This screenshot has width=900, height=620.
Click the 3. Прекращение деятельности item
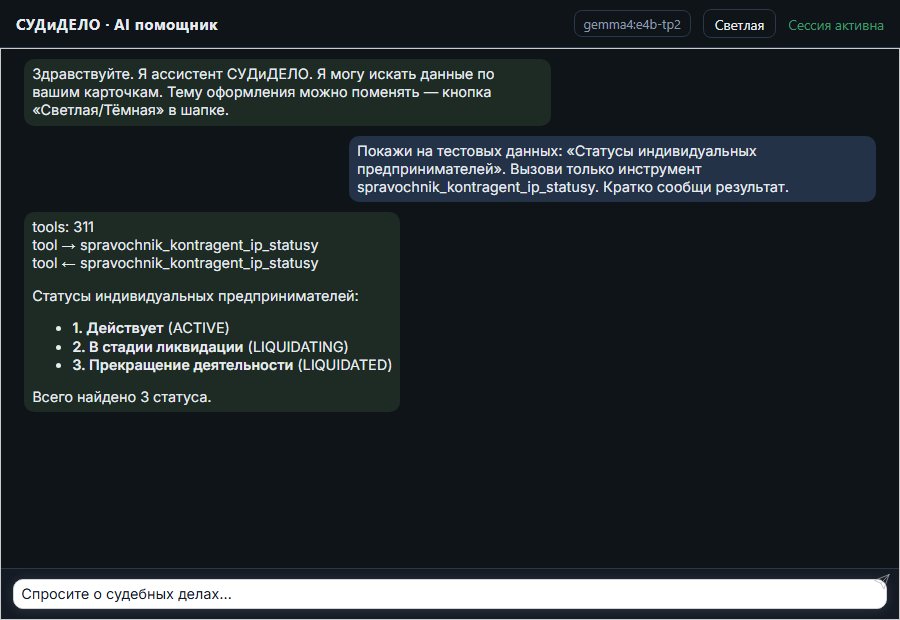point(232,365)
